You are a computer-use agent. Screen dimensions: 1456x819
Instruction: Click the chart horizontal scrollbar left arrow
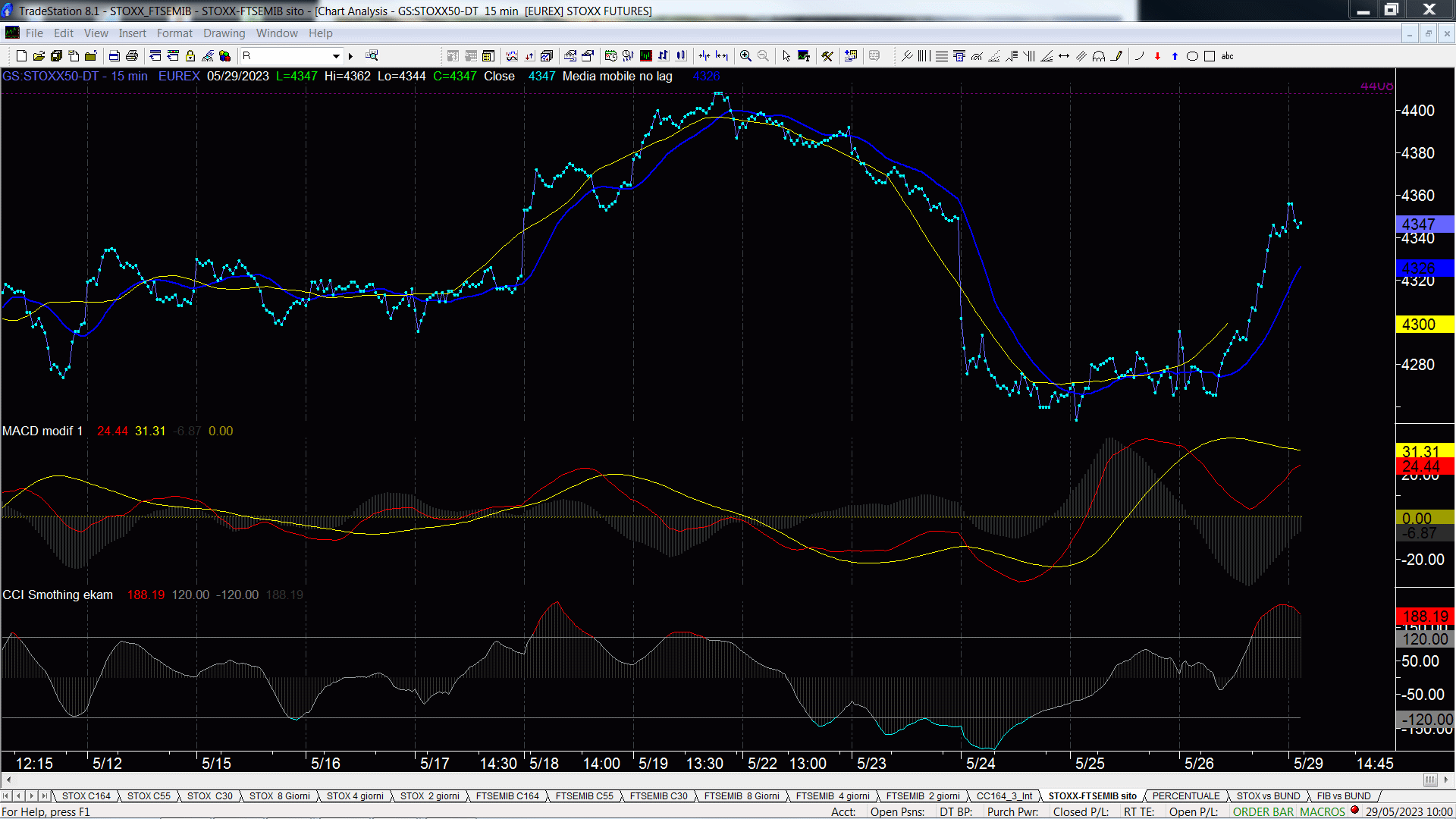[x=8, y=780]
